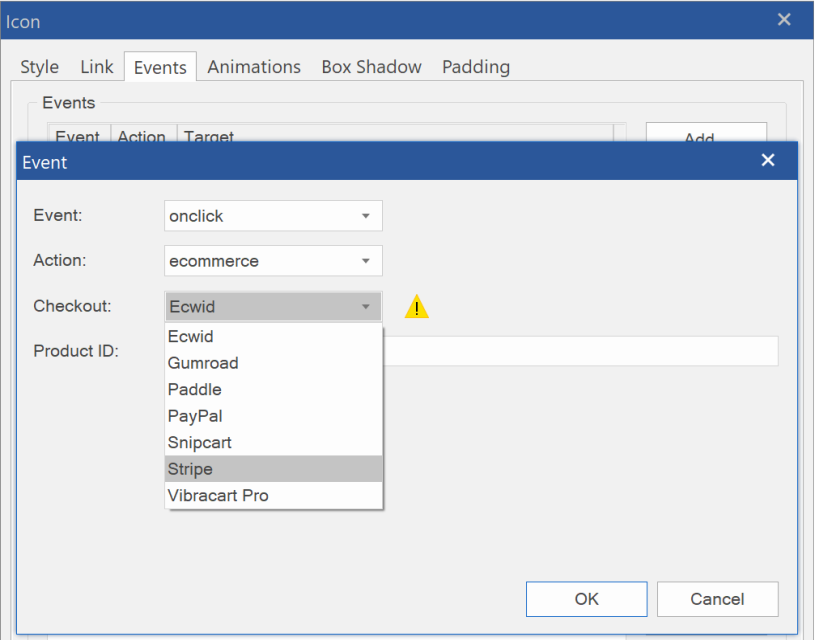Switch to the Padding tab

tap(476, 67)
